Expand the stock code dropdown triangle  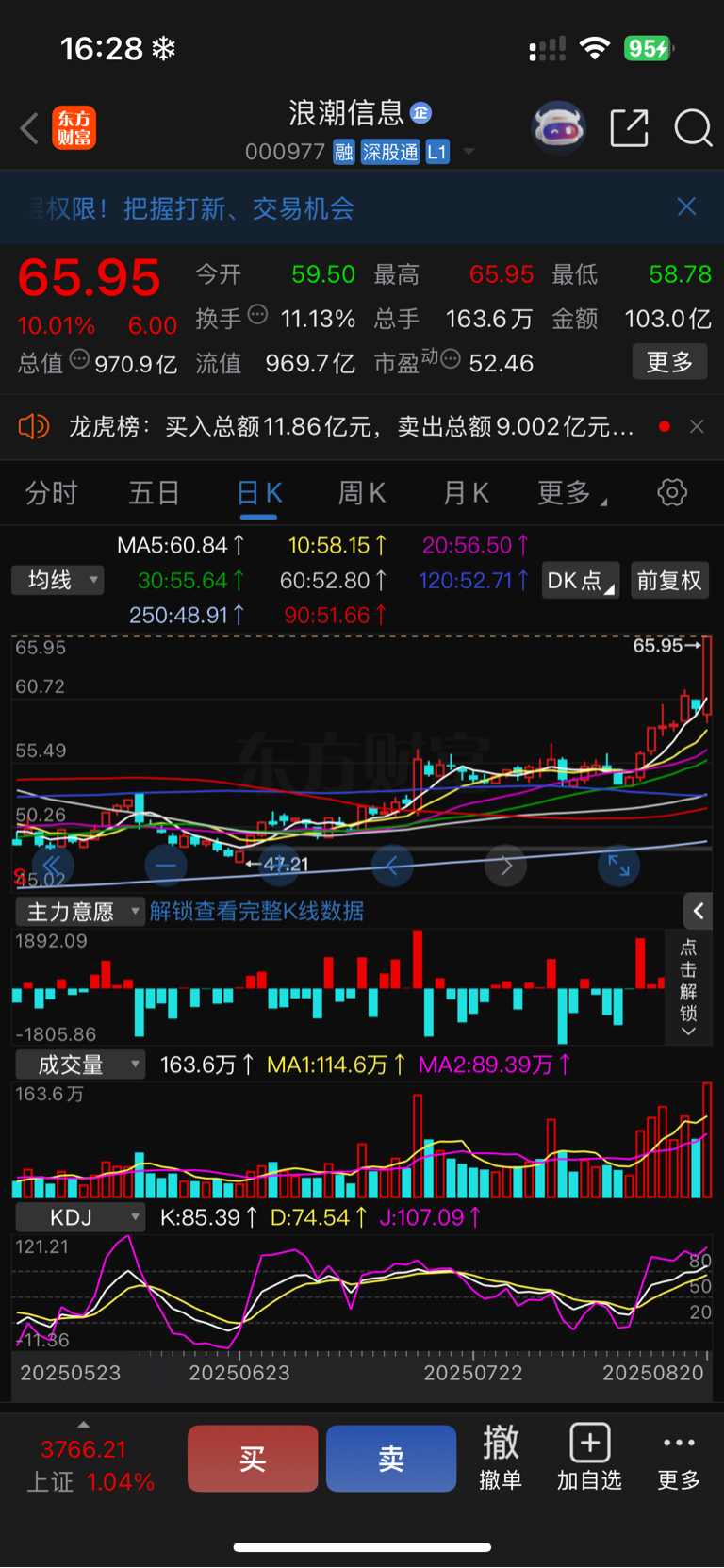469,152
